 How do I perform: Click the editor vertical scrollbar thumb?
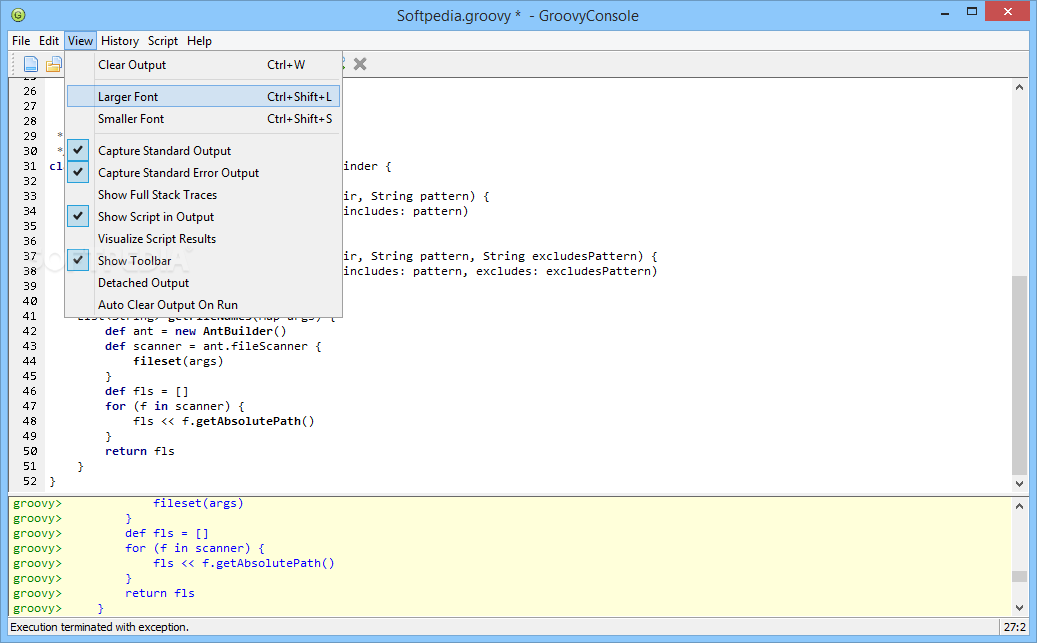click(x=1019, y=375)
